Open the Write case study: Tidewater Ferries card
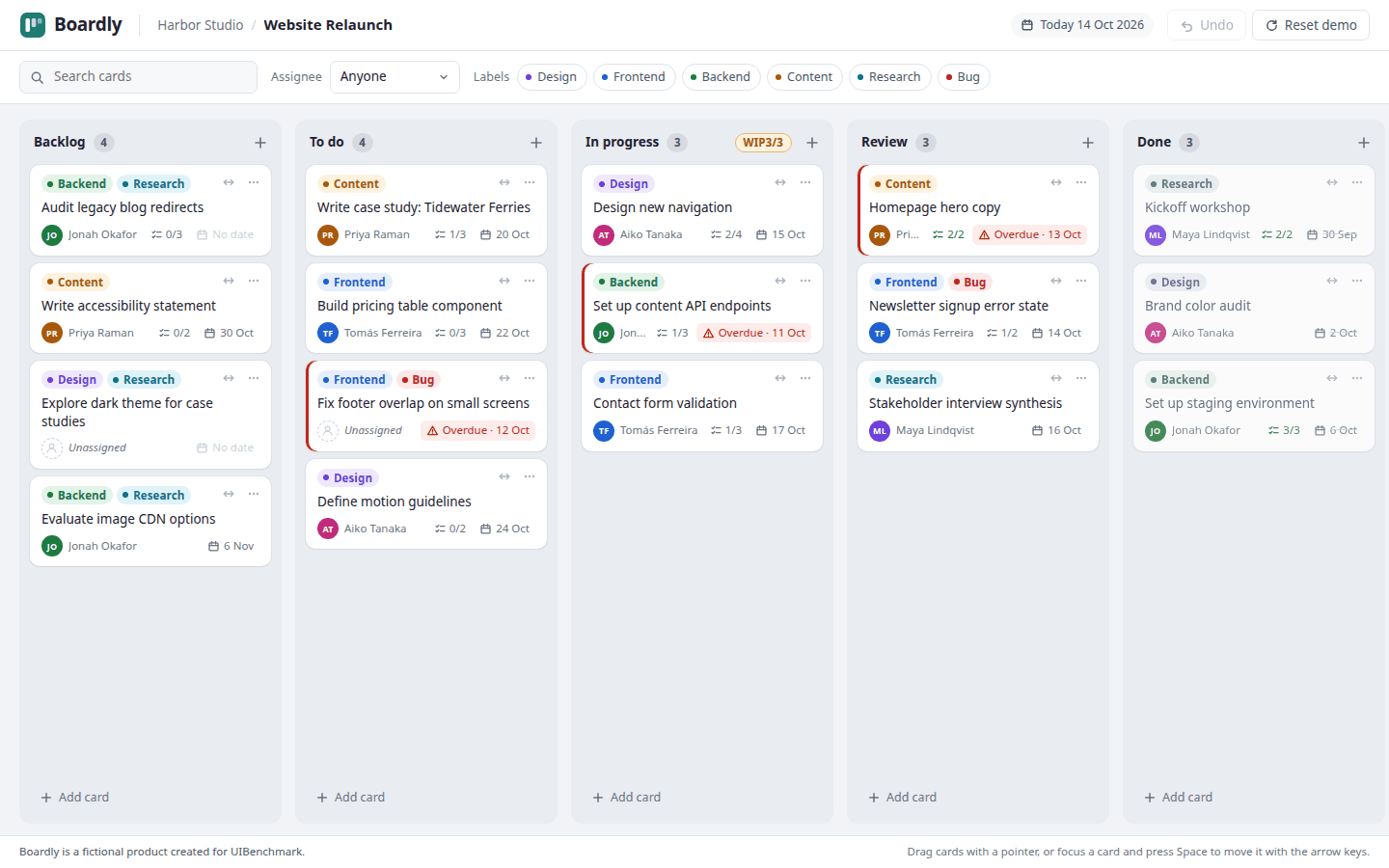Image resolution: width=1389 pixels, height=868 pixels. [x=426, y=210]
